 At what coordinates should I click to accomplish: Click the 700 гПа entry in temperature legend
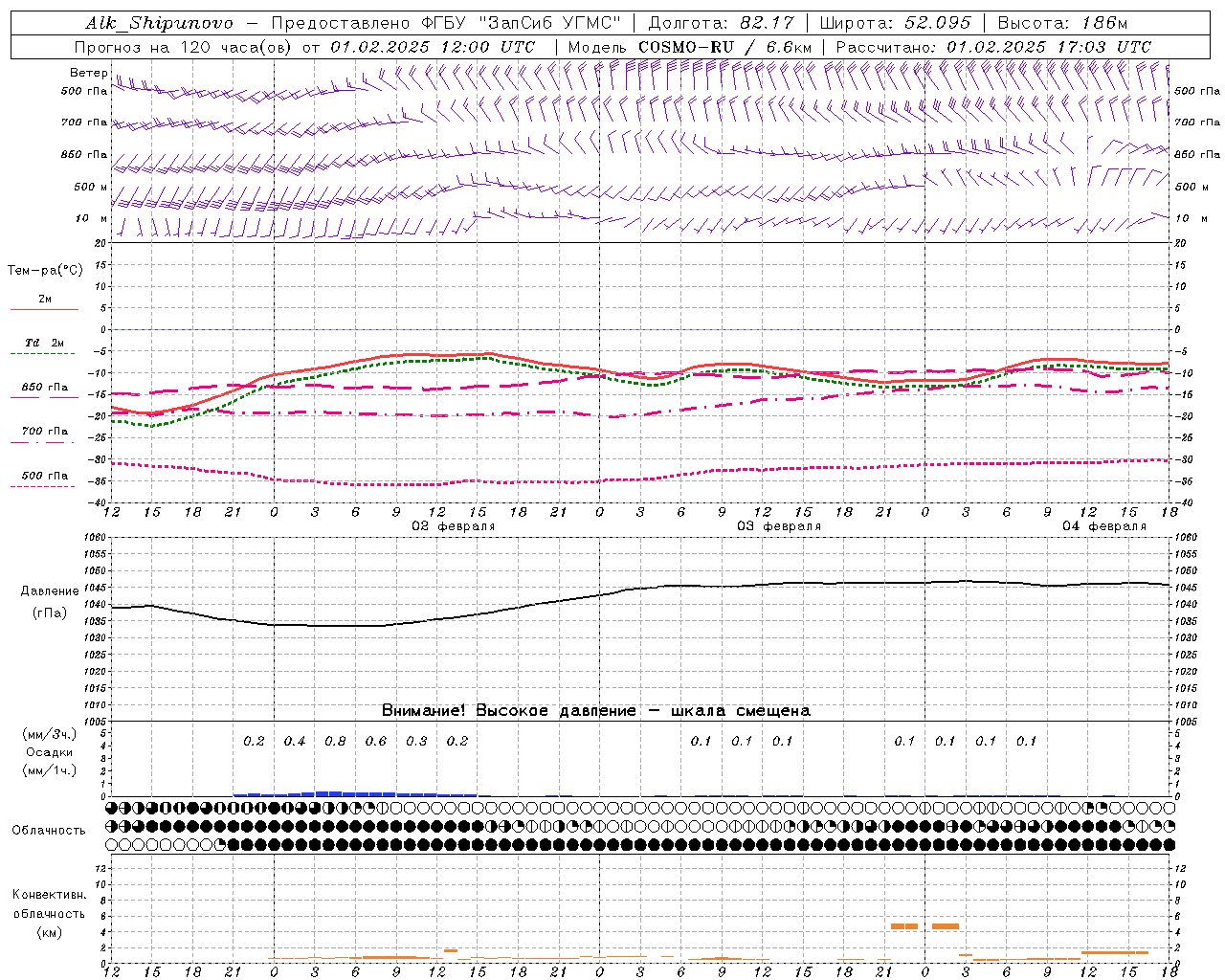[x=44, y=432]
